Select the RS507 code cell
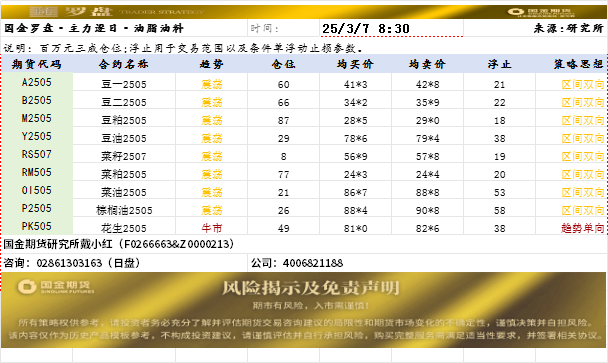 pyautogui.click(x=36, y=154)
